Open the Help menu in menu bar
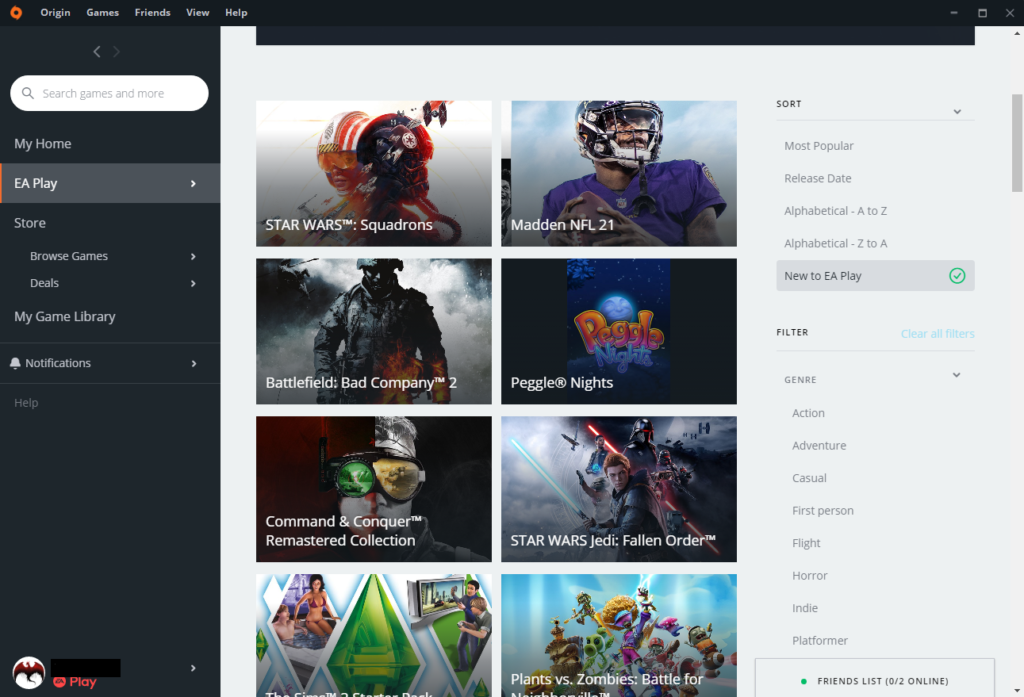This screenshot has width=1024, height=697. pyautogui.click(x=236, y=12)
